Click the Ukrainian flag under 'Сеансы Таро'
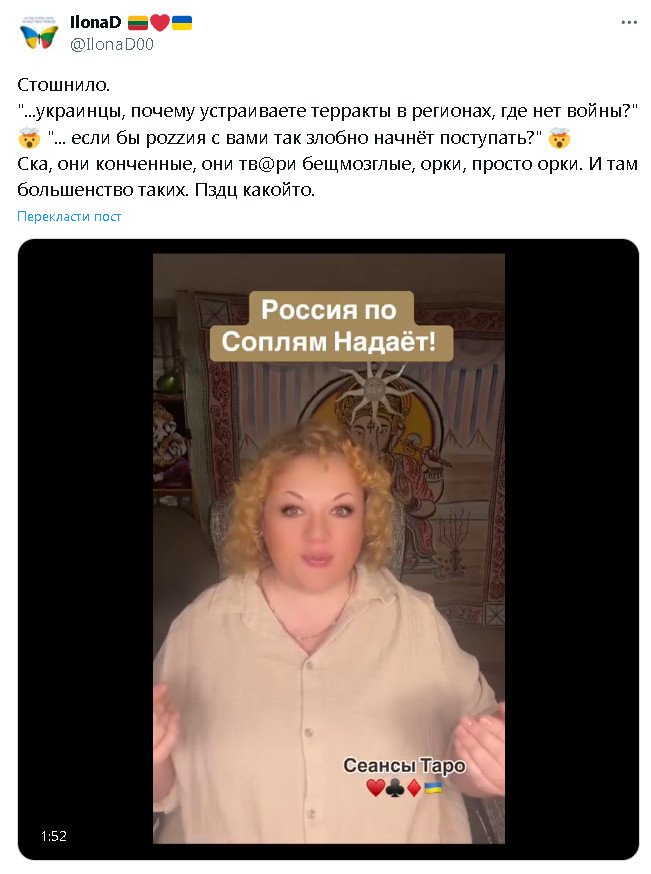651x874 pixels. coord(433,788)
